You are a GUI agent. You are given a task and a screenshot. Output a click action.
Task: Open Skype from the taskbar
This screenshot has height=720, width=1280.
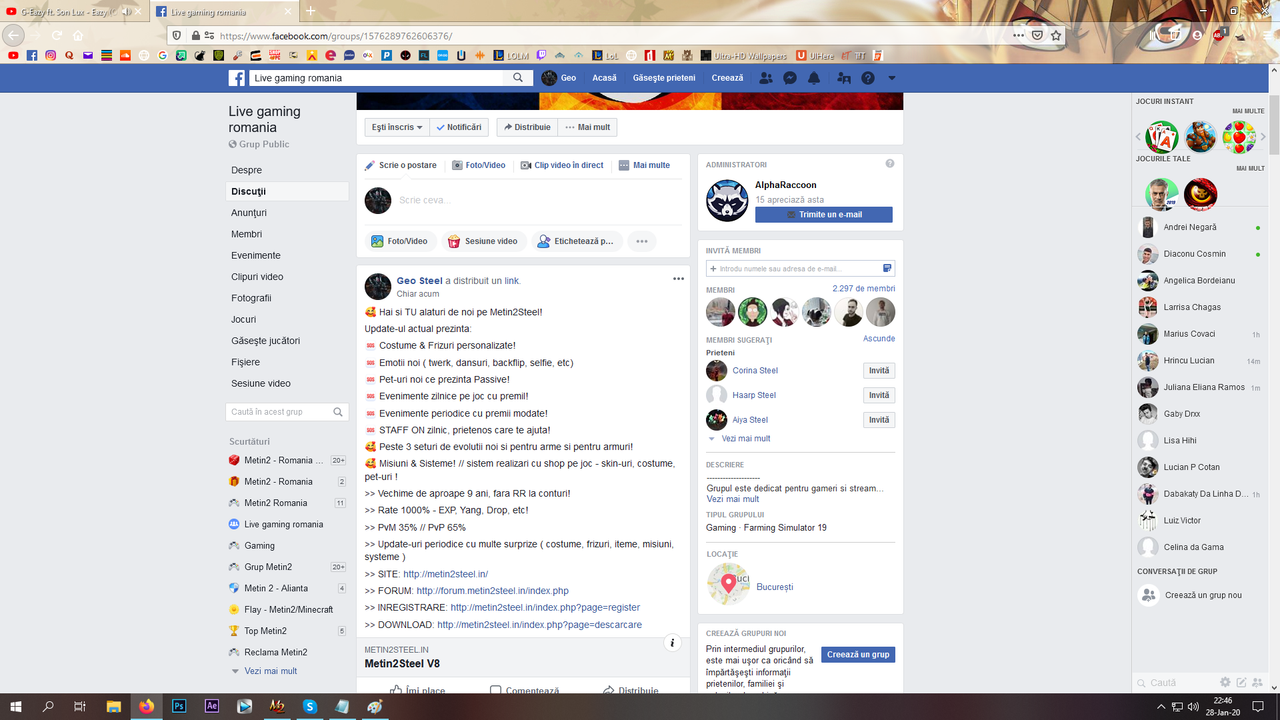310,706
